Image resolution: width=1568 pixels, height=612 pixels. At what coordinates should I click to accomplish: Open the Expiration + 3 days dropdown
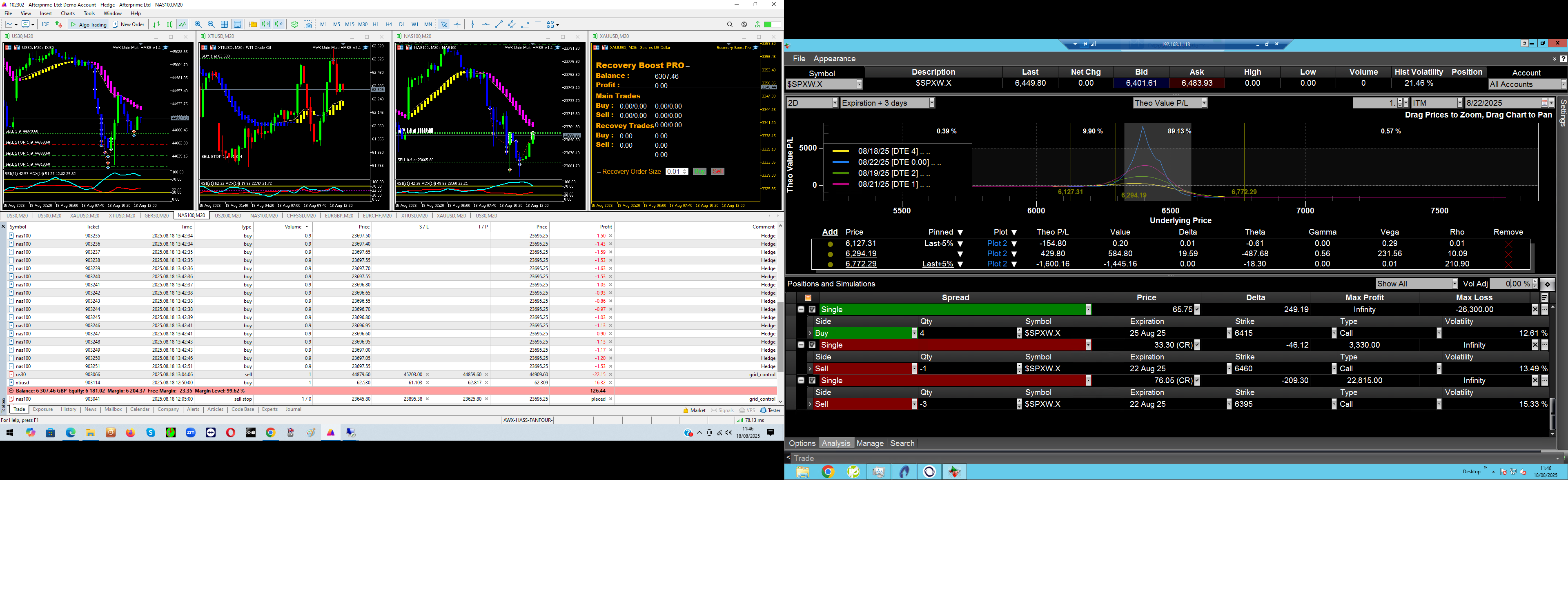click(931, 103)
